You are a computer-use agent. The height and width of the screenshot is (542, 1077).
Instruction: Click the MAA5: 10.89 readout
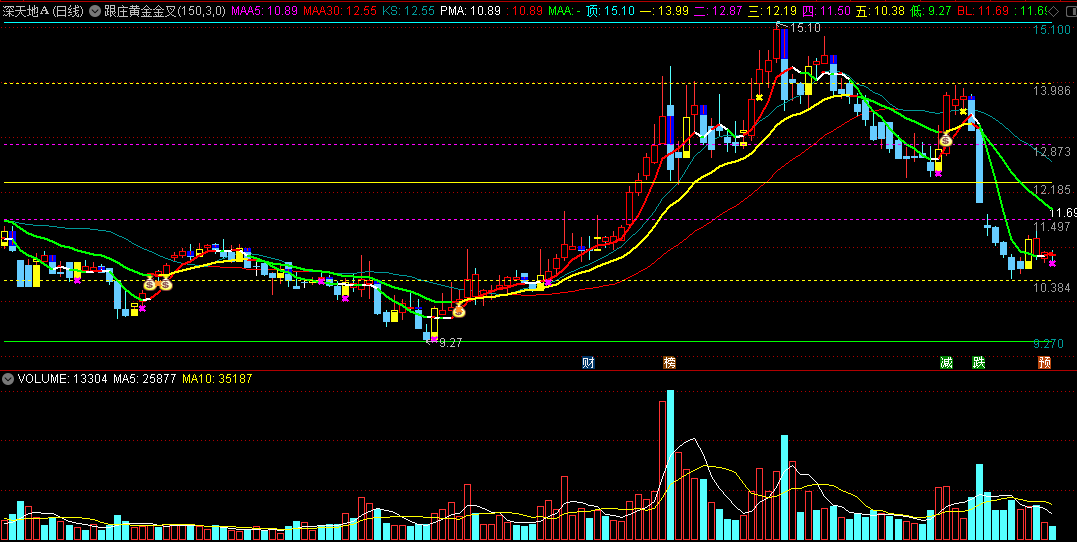coord(264,10)
